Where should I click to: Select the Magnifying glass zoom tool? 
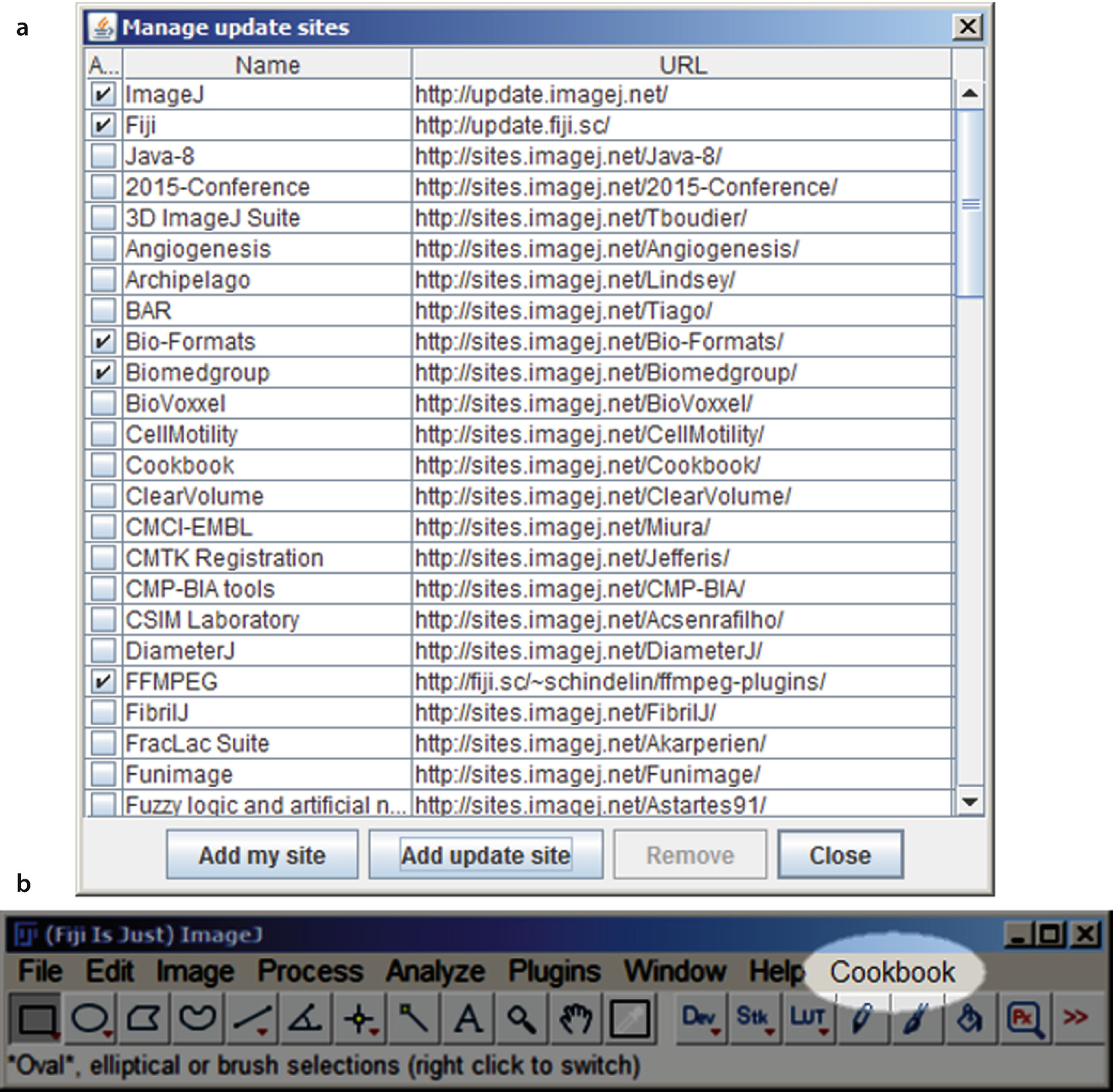(521, 1018)
